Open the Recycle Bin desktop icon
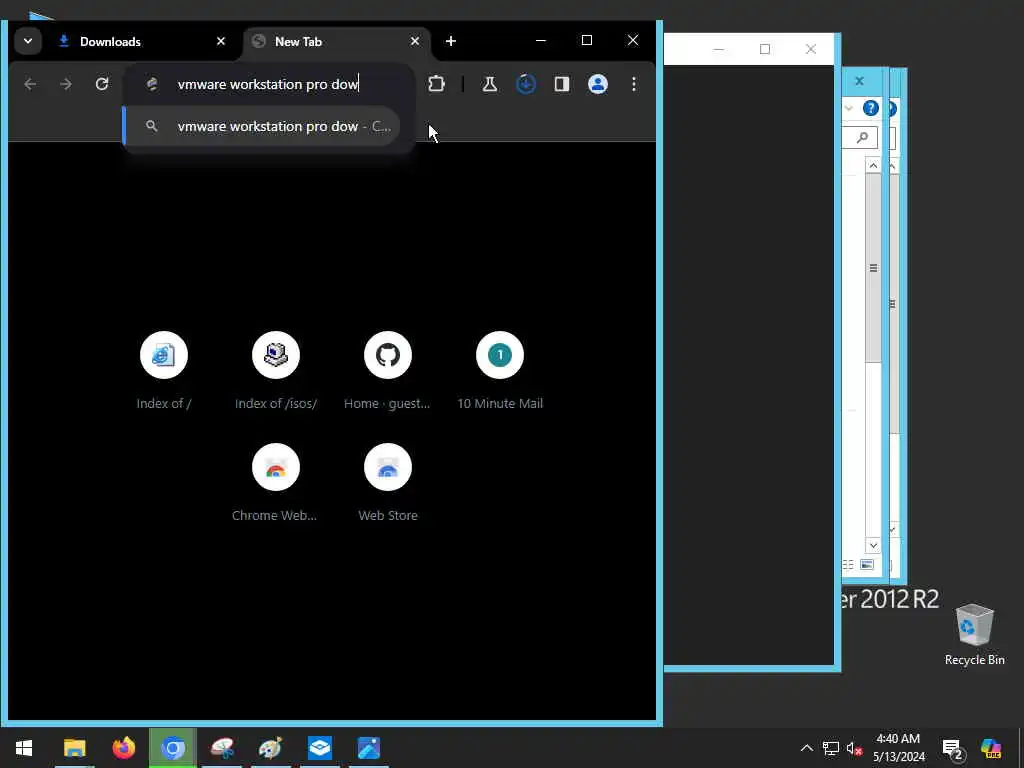1024x768 pixels. tap(974, 634)
